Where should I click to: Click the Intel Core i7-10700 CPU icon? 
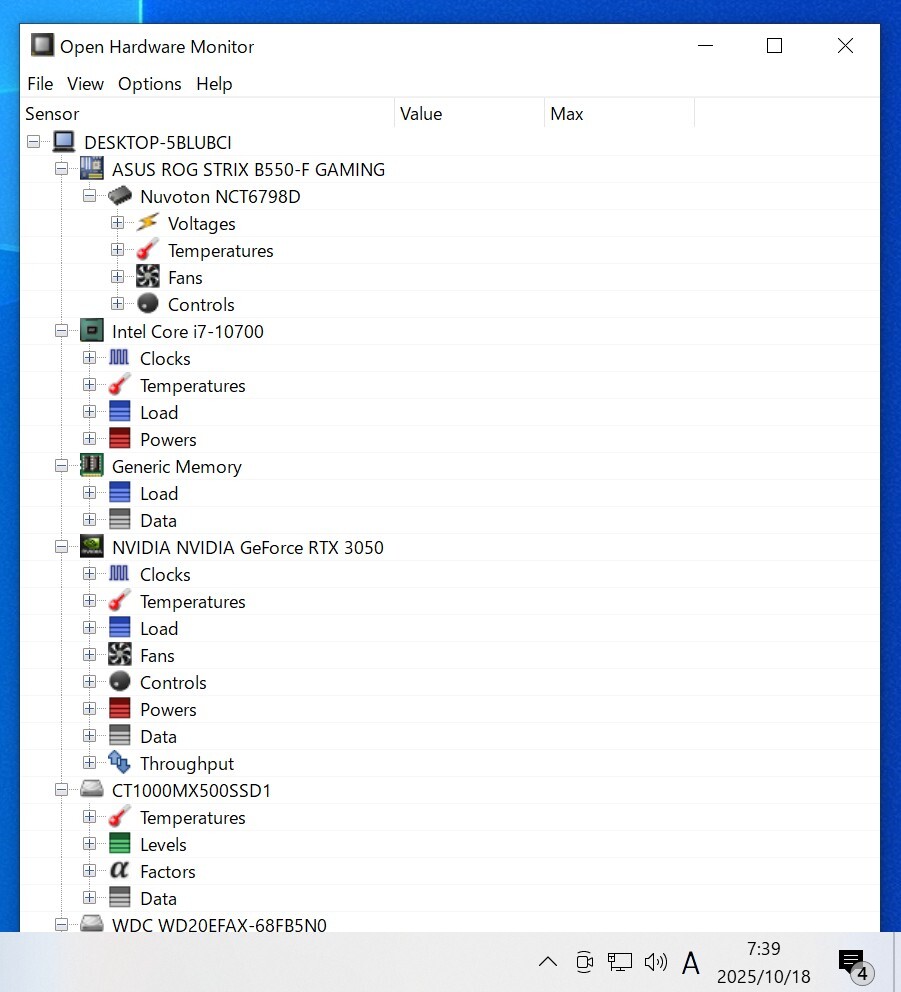[92, 331]
